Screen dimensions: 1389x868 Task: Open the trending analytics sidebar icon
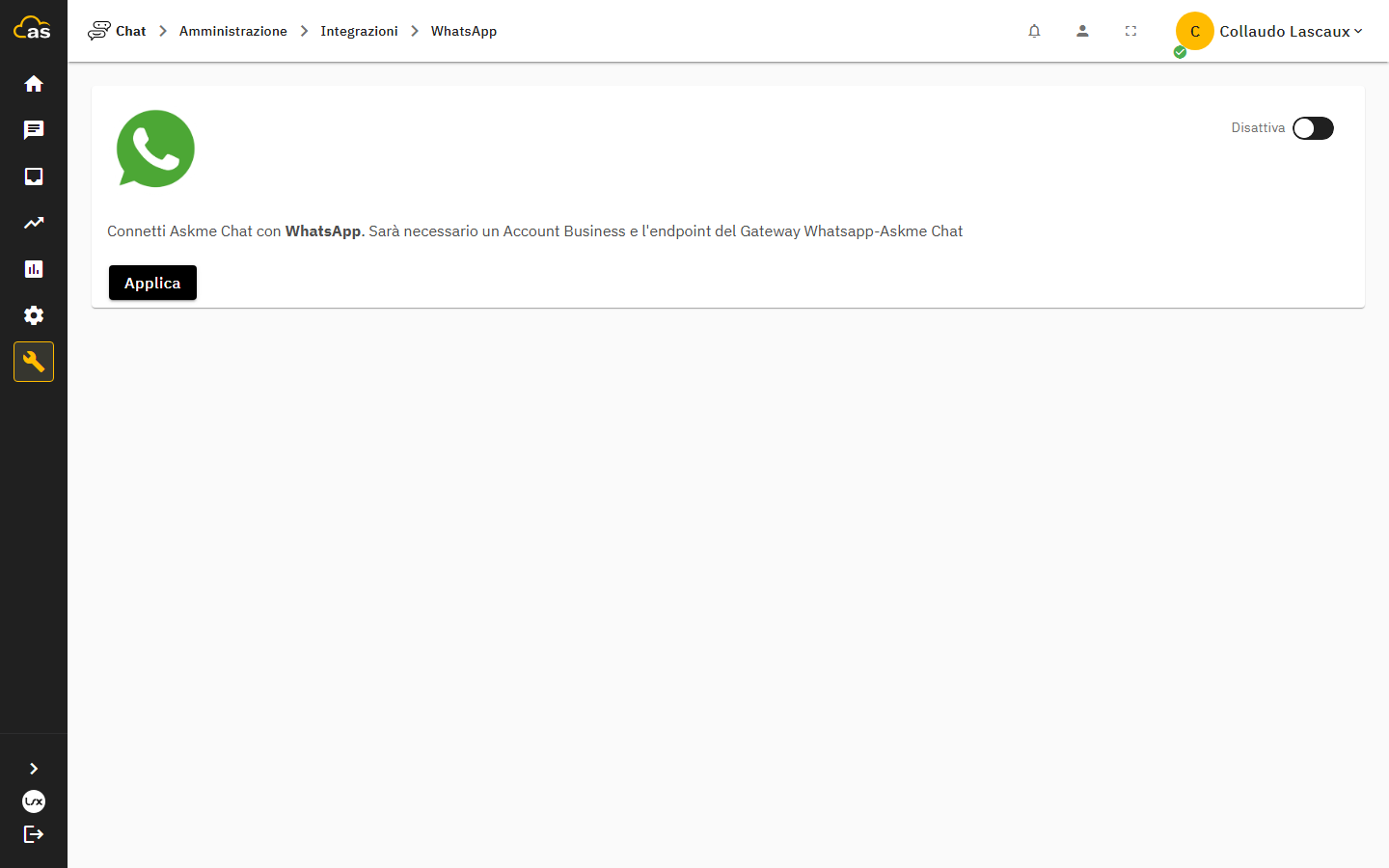click(34, 223)
